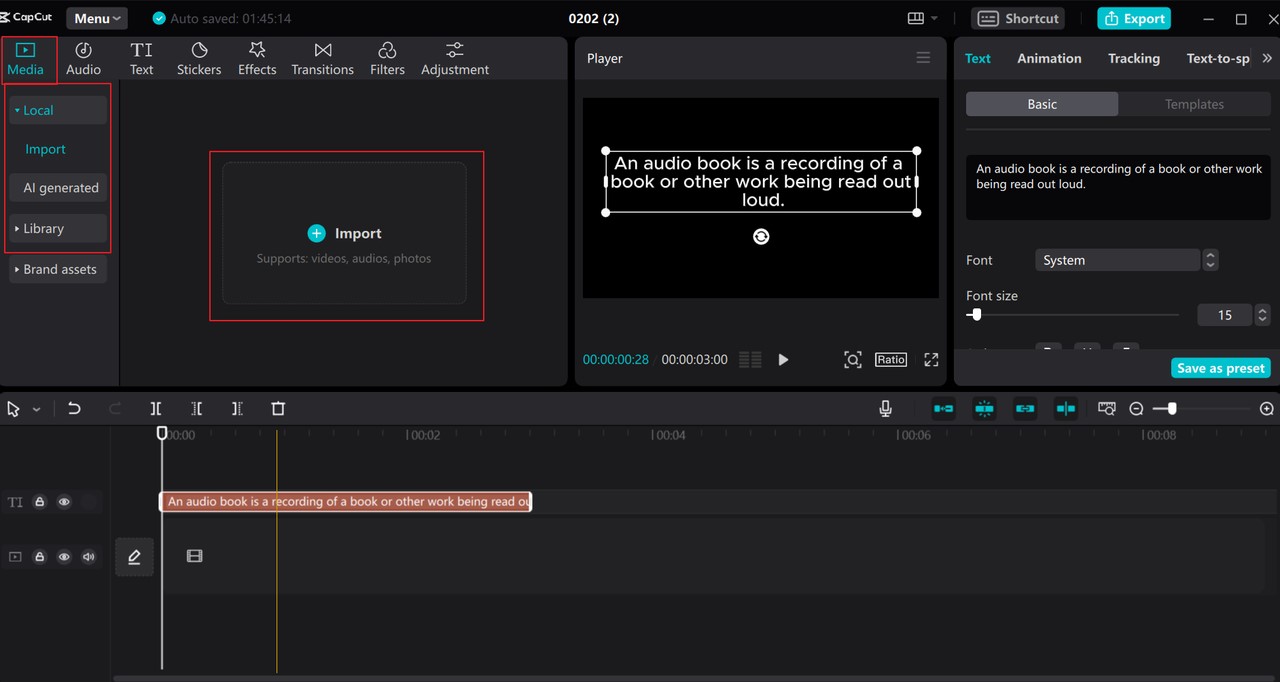Switch to the Animation tab

[1049, 58]
